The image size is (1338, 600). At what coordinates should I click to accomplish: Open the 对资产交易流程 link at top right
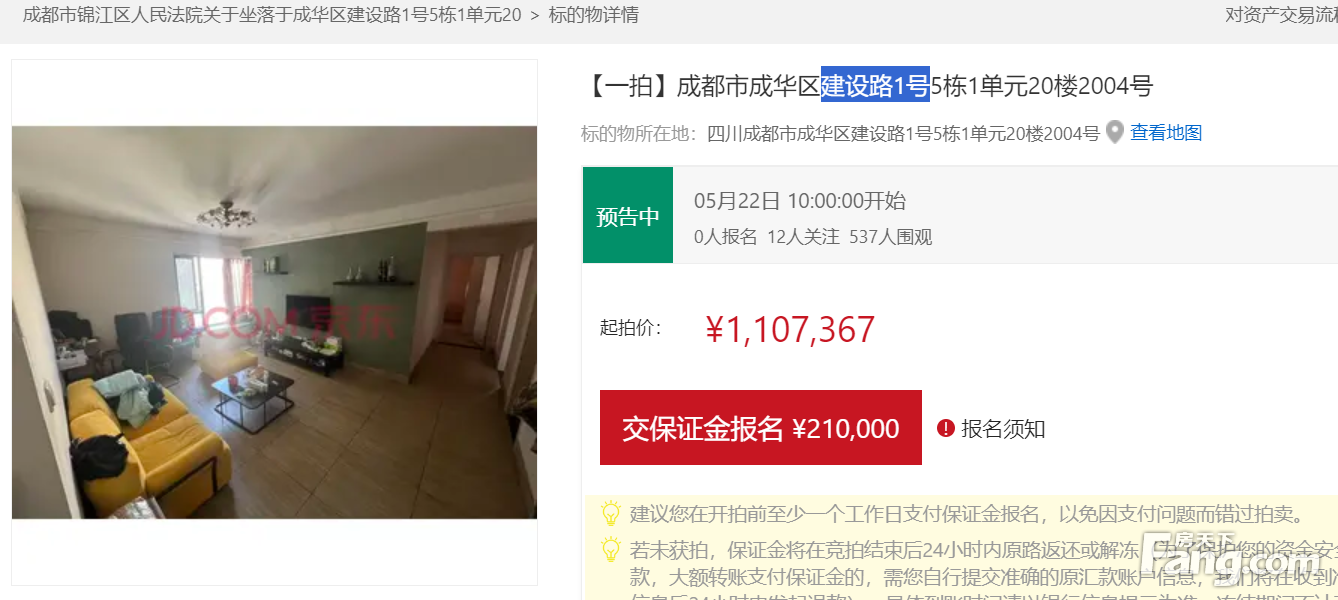click(x=1282, y=15)
